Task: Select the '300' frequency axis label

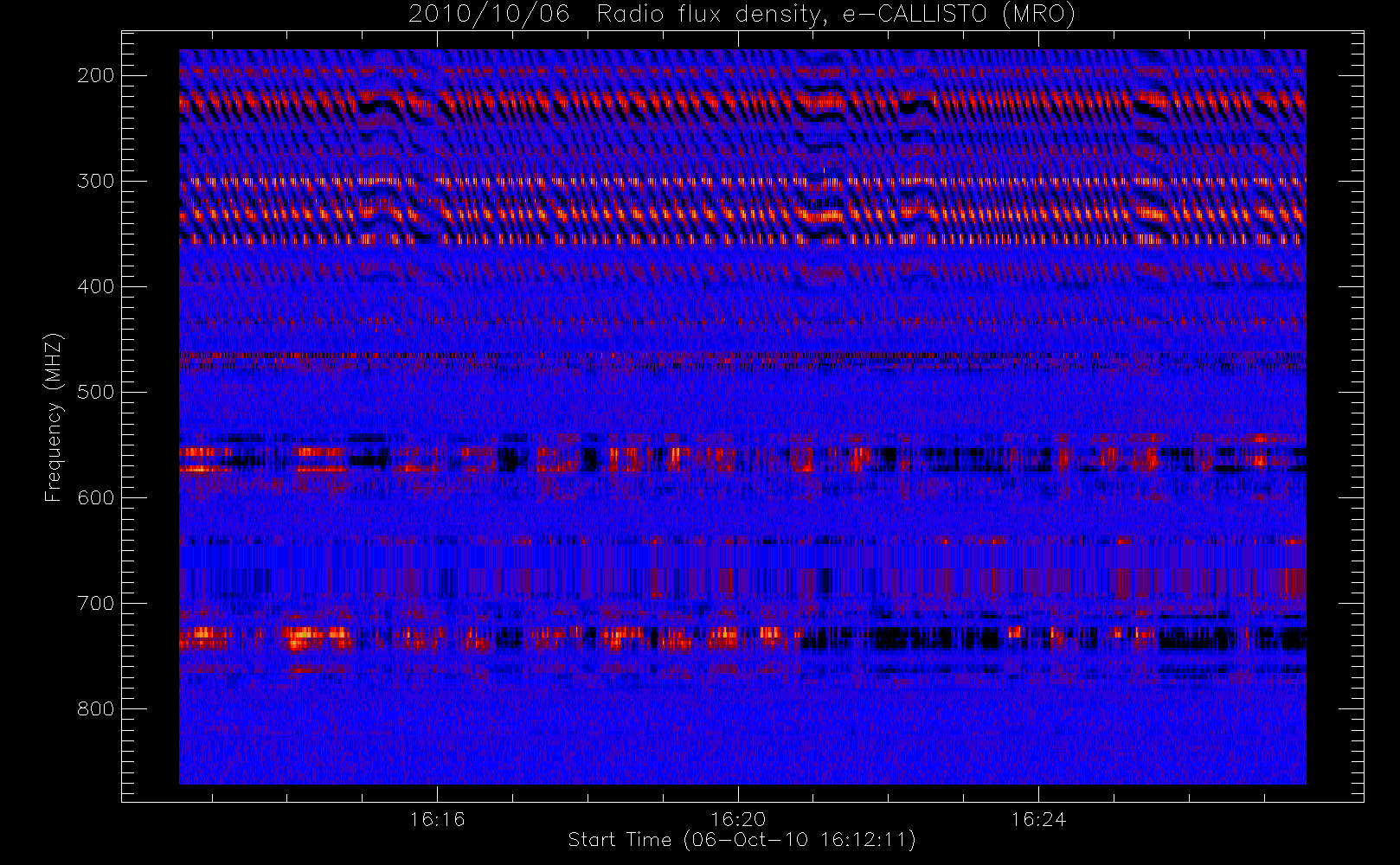Action: [x=96, y=181]
